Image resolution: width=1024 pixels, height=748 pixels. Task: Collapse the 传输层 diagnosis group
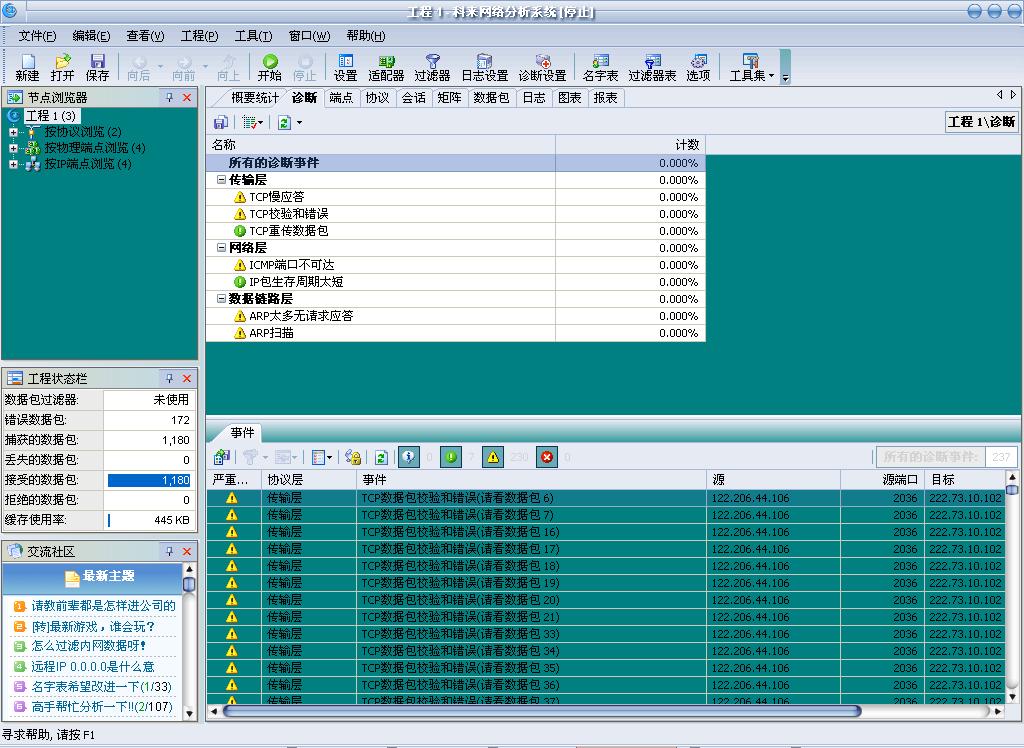(x=221, y=180)
